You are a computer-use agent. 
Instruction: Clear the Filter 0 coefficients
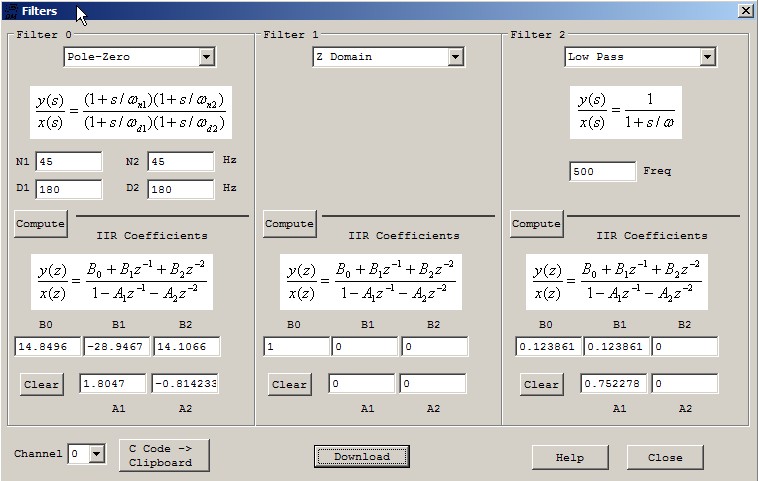point(41,384)
